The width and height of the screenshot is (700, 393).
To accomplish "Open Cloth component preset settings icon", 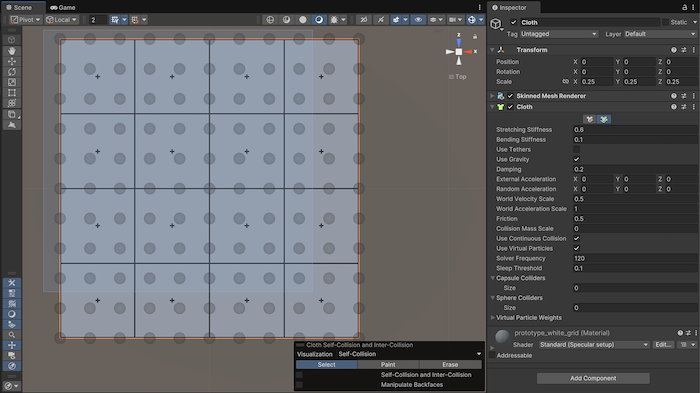I will point(683,107).
